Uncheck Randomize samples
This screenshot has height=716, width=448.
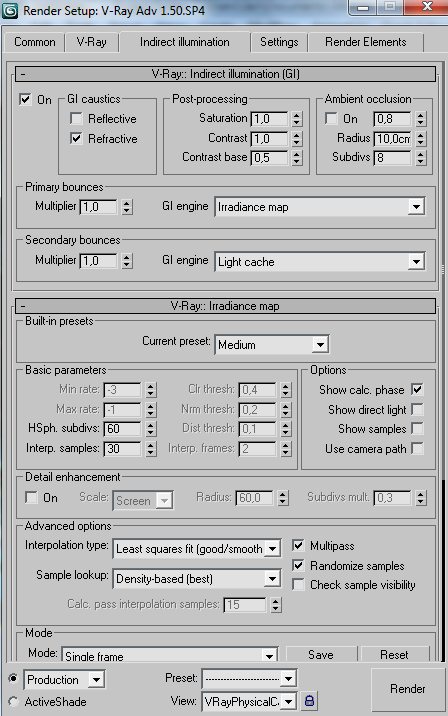pos(298,565)
